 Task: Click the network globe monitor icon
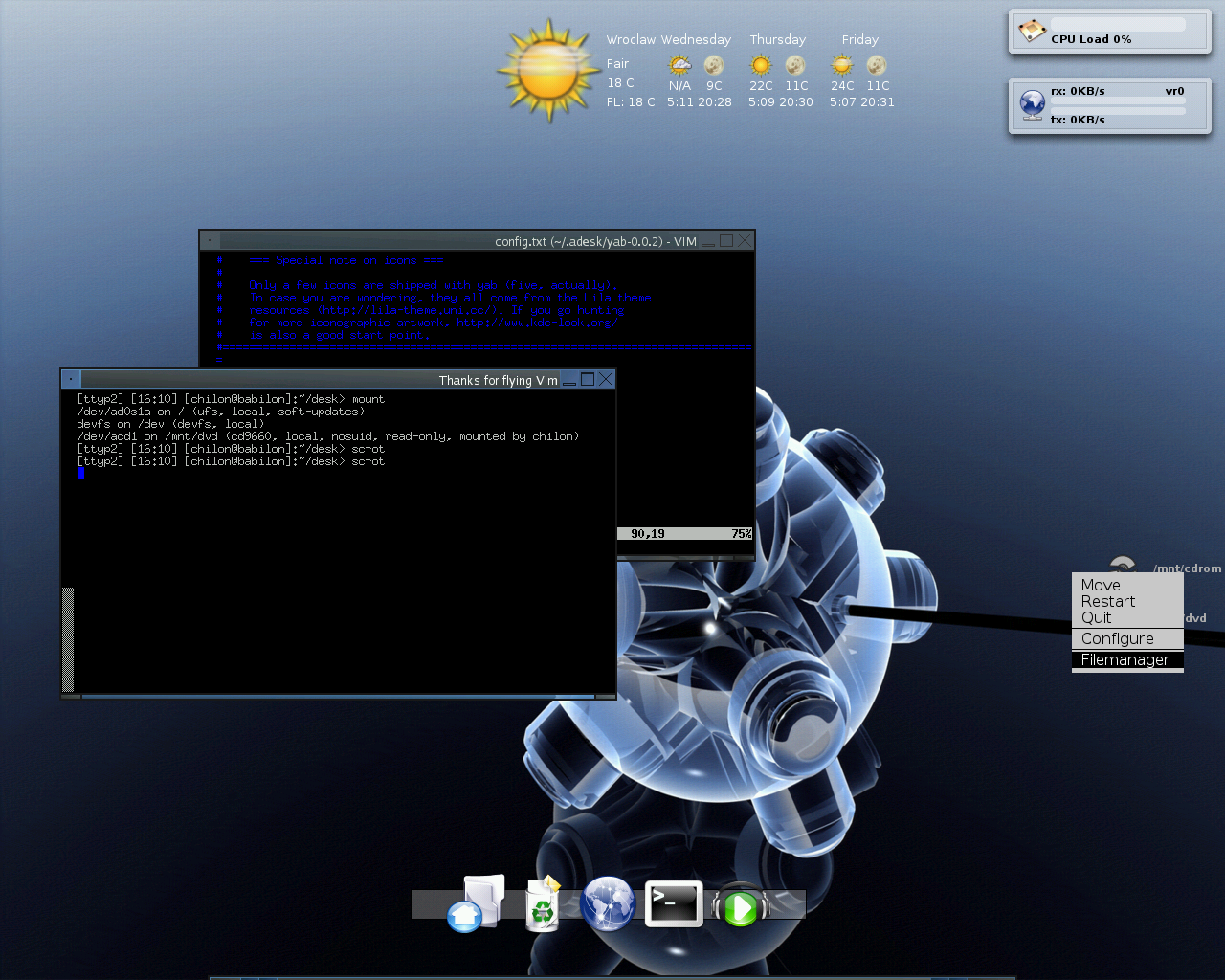click(x=1032, y=103)
